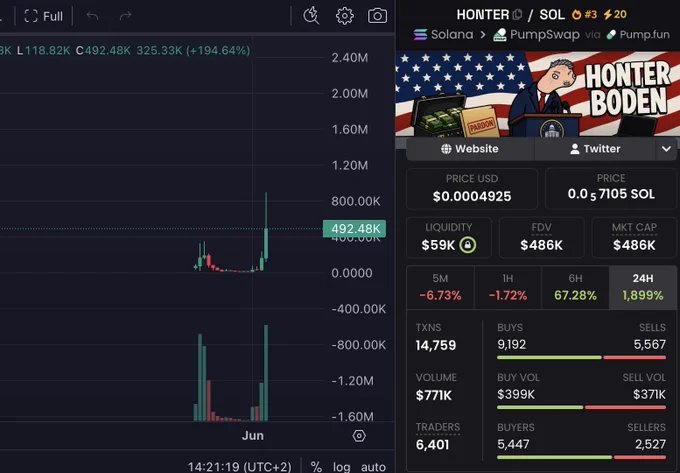Screen dimensions: 680x473
Task: Open PumpSwap DEX link
Action: click(x=536, y=34)
